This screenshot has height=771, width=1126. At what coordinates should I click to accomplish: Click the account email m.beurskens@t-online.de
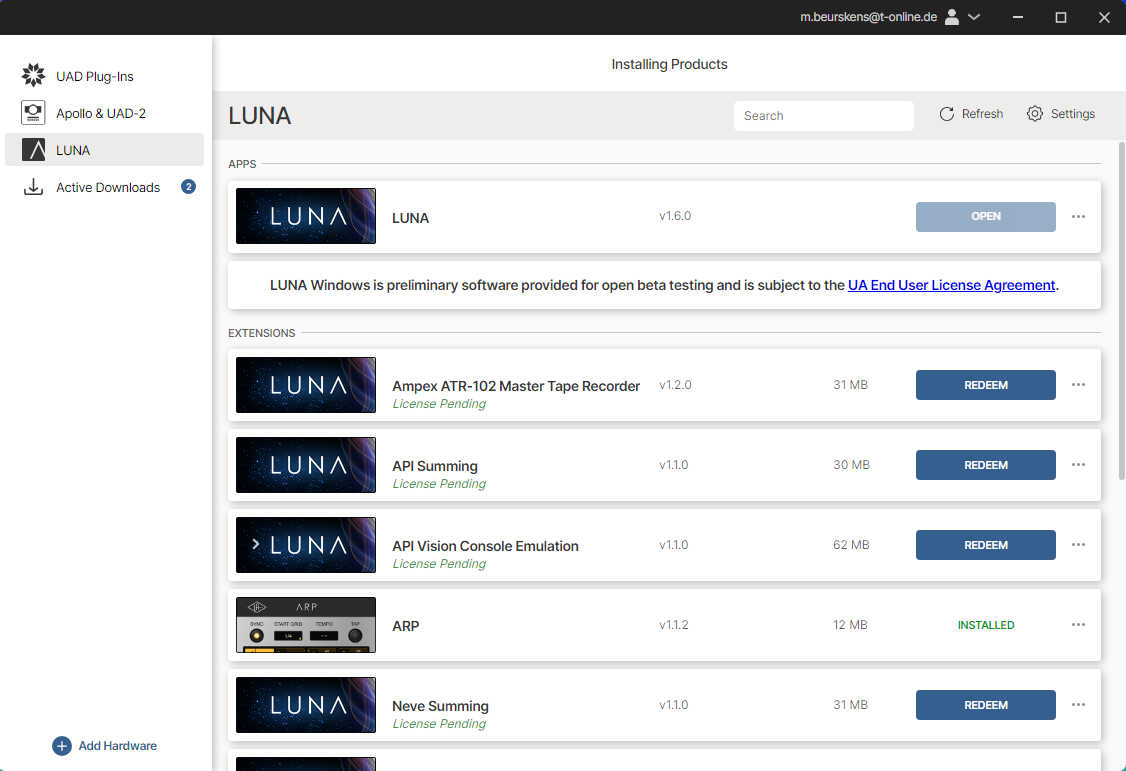click(868, 17)
